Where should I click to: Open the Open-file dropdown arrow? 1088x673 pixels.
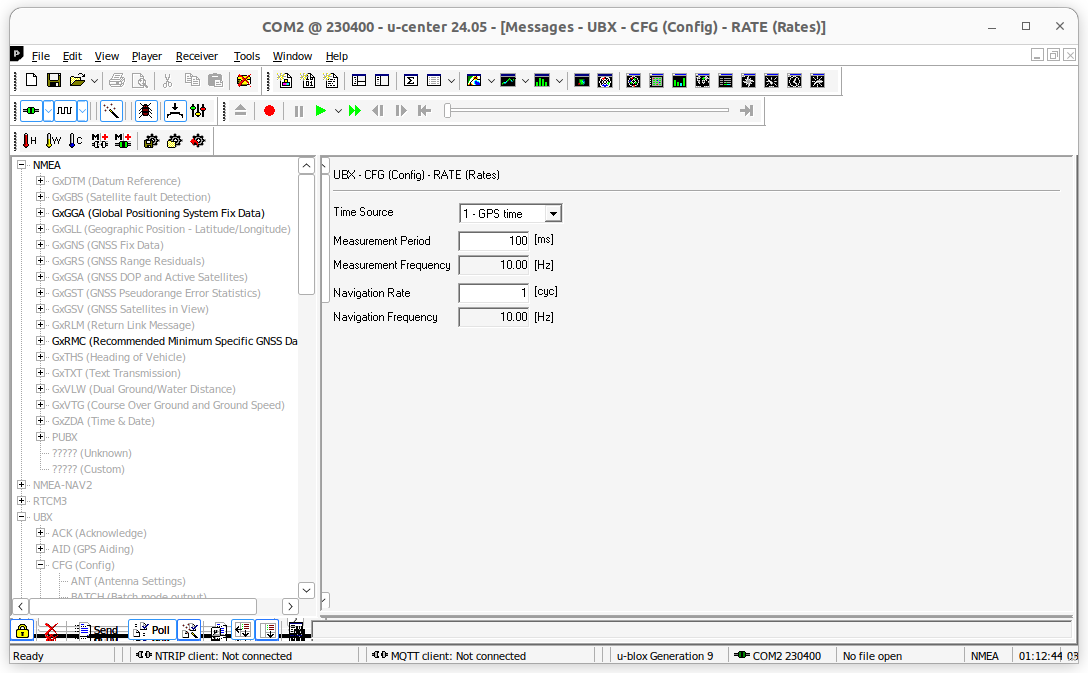click(94, 81)
